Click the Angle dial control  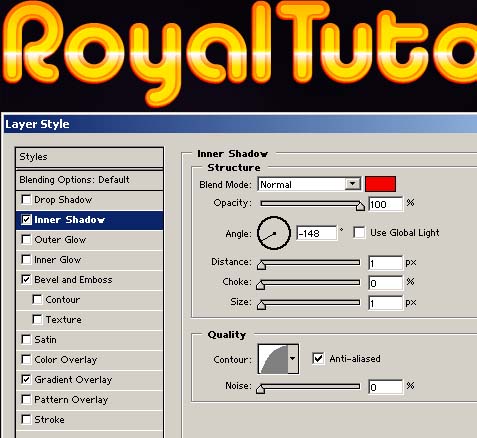click(x=274, y=233)
